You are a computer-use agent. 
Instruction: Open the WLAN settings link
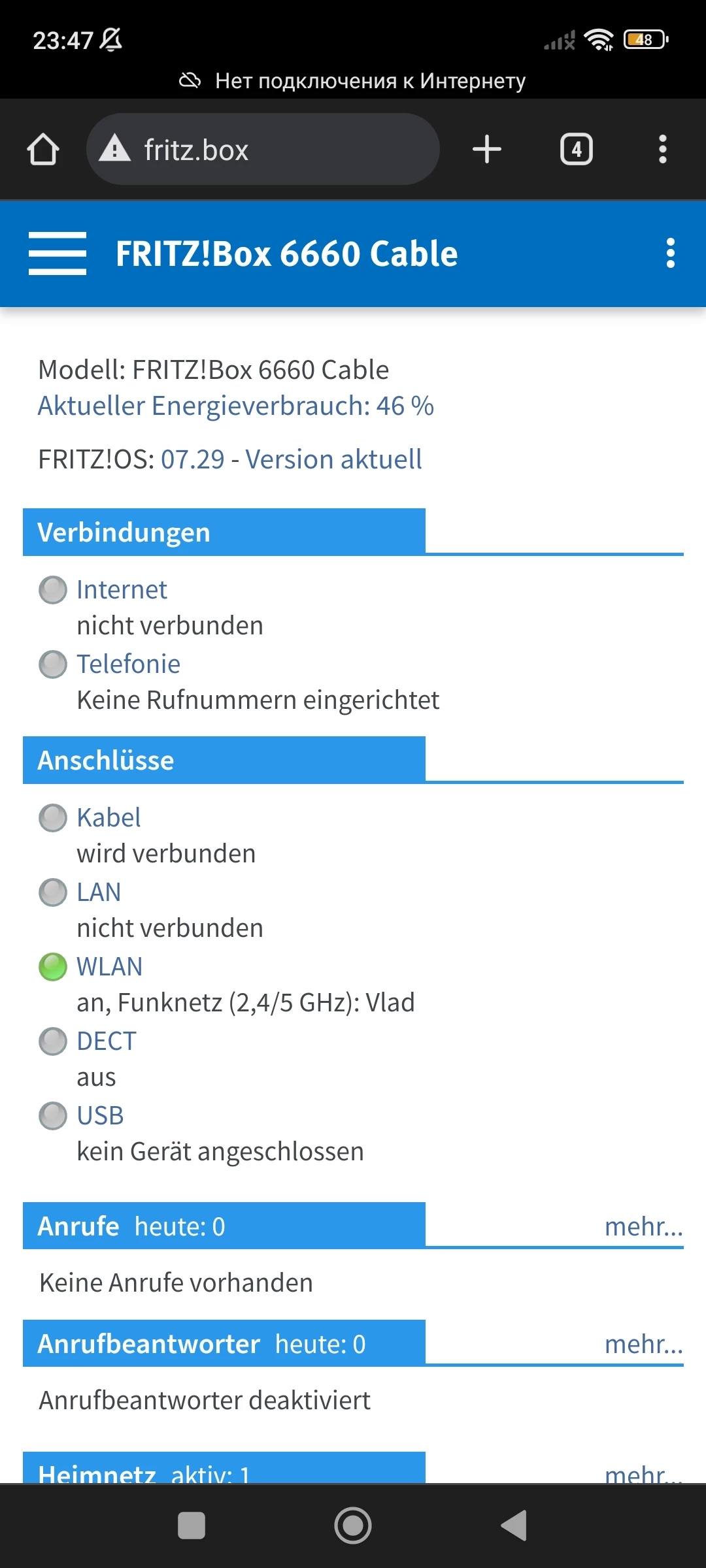point(109,966)
